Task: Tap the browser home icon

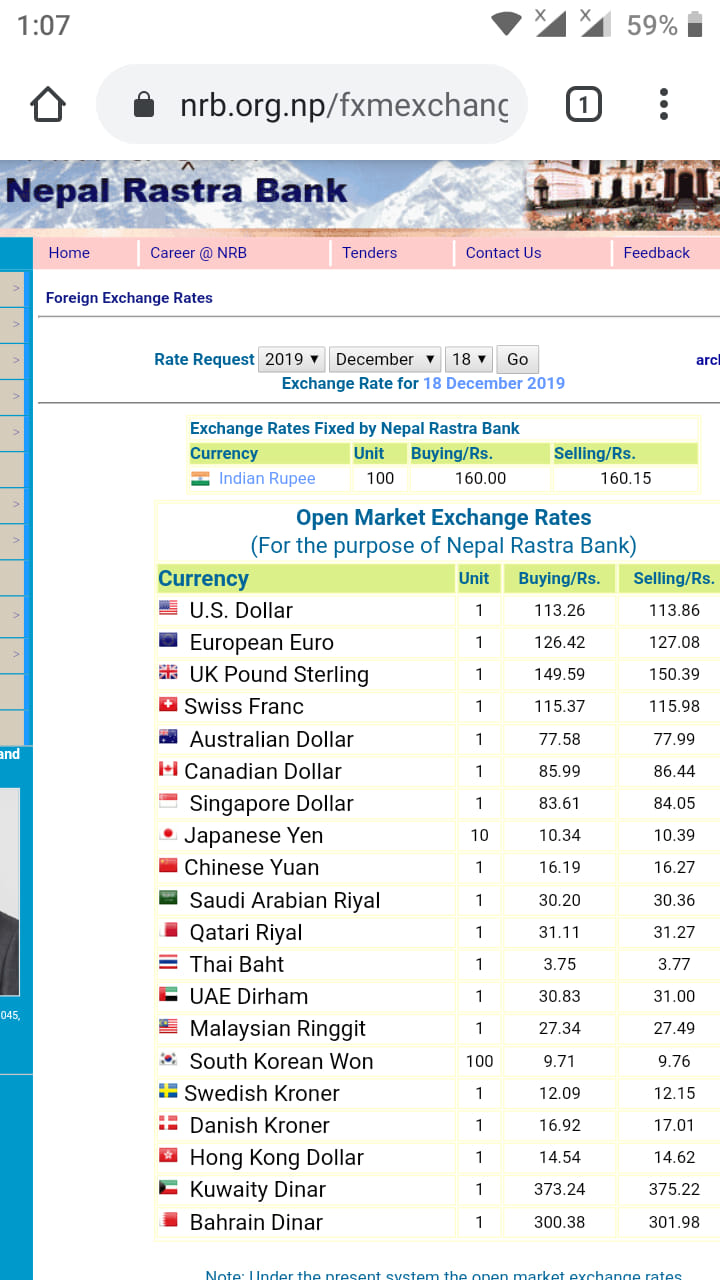Action: coord(48,104)
